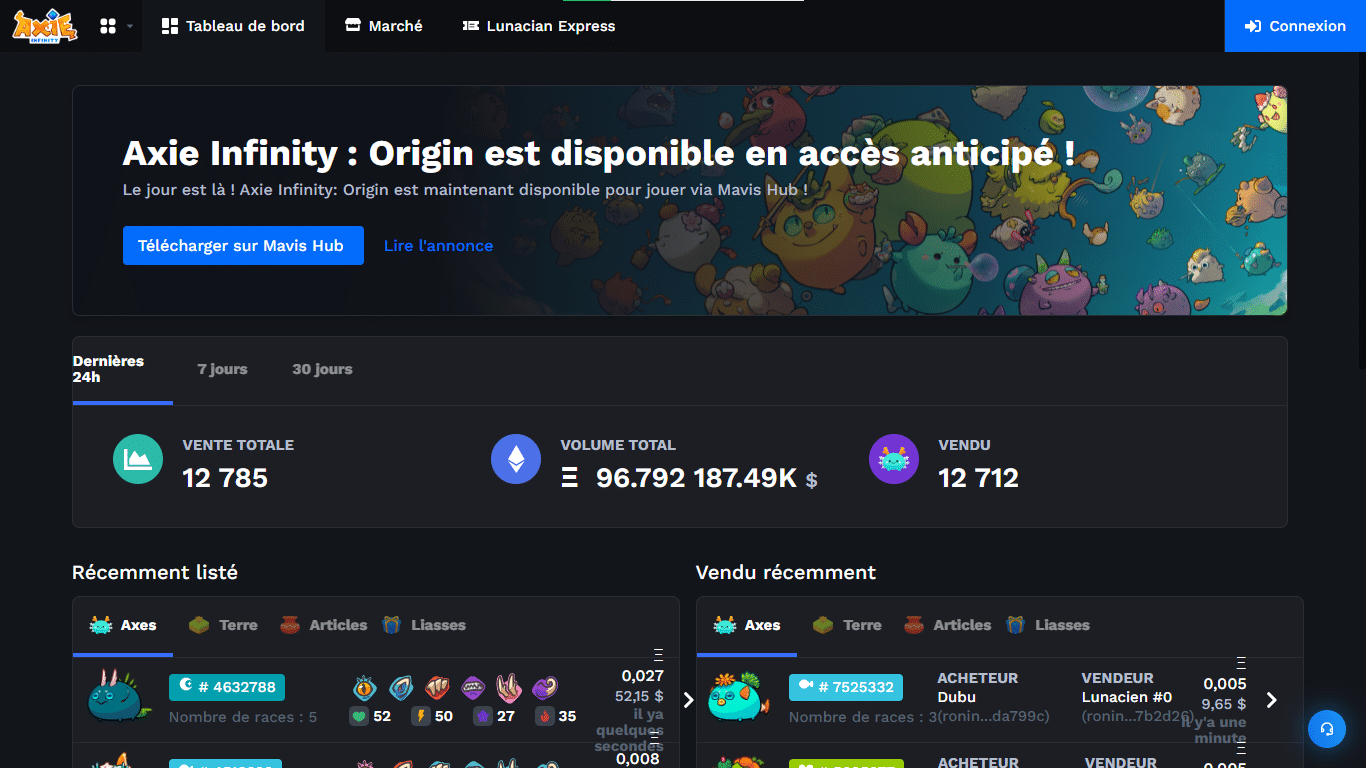Click the purple Vendu axie icon

(x=894, y=460)
